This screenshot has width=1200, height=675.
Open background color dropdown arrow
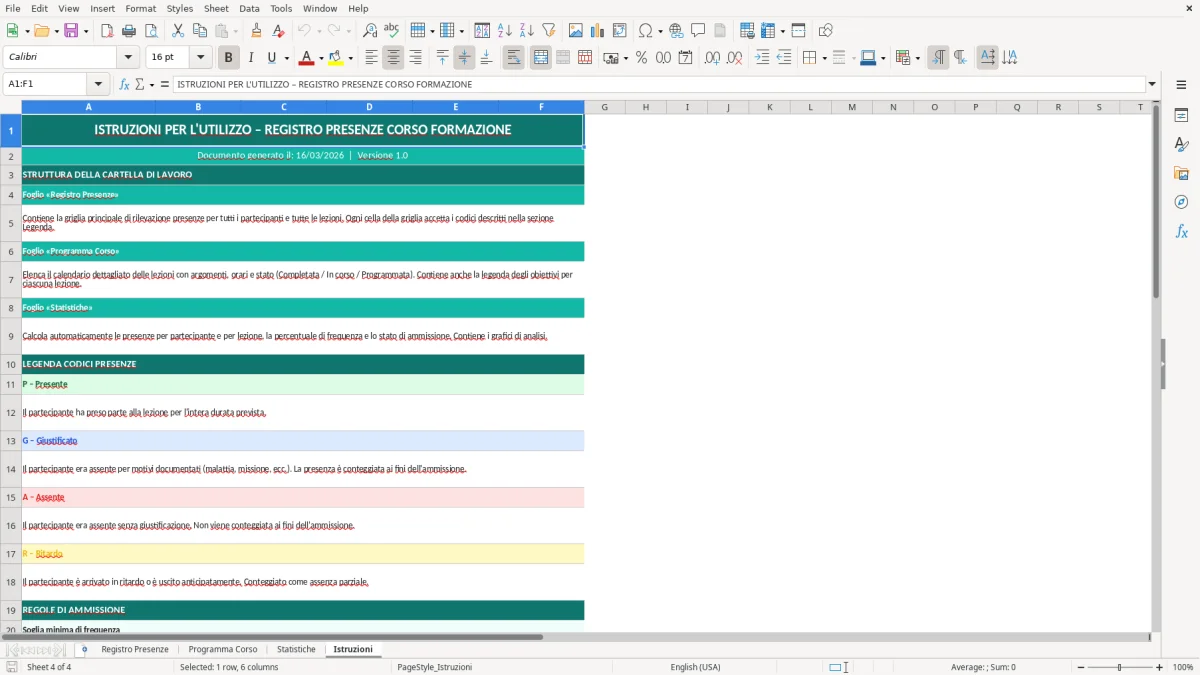pos(350,58)
